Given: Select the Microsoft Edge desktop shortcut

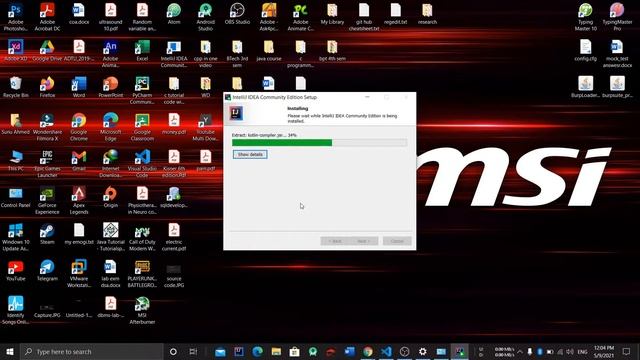Looking at the screenshot, I should pos(111,127).
